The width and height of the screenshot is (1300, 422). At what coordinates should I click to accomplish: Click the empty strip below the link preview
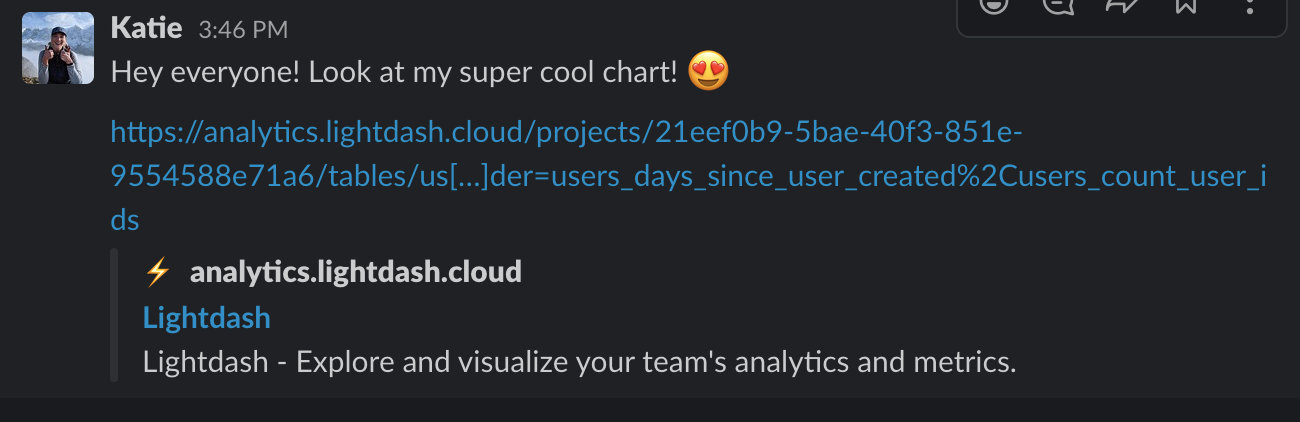pyautogui.click(x=650, y=410)
